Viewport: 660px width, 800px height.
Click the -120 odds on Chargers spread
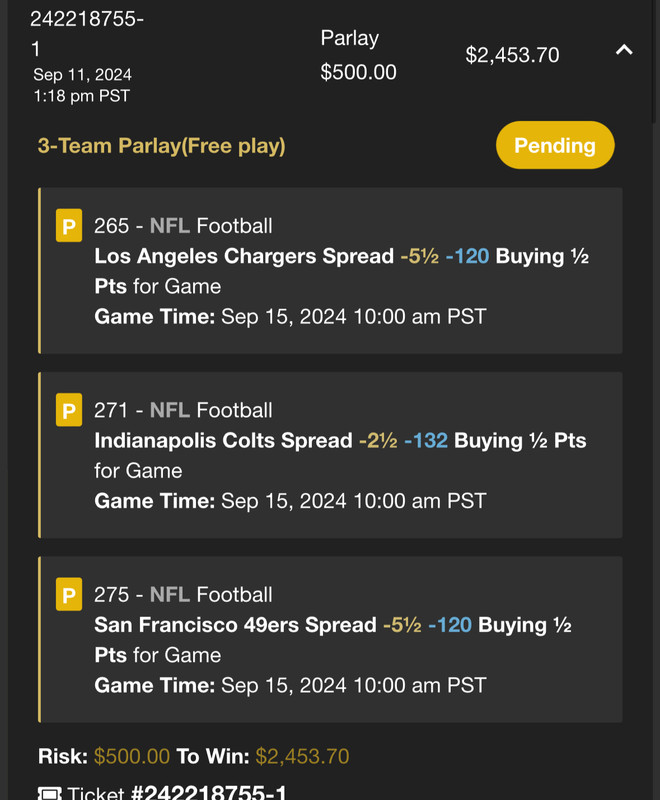coord(467,256)
